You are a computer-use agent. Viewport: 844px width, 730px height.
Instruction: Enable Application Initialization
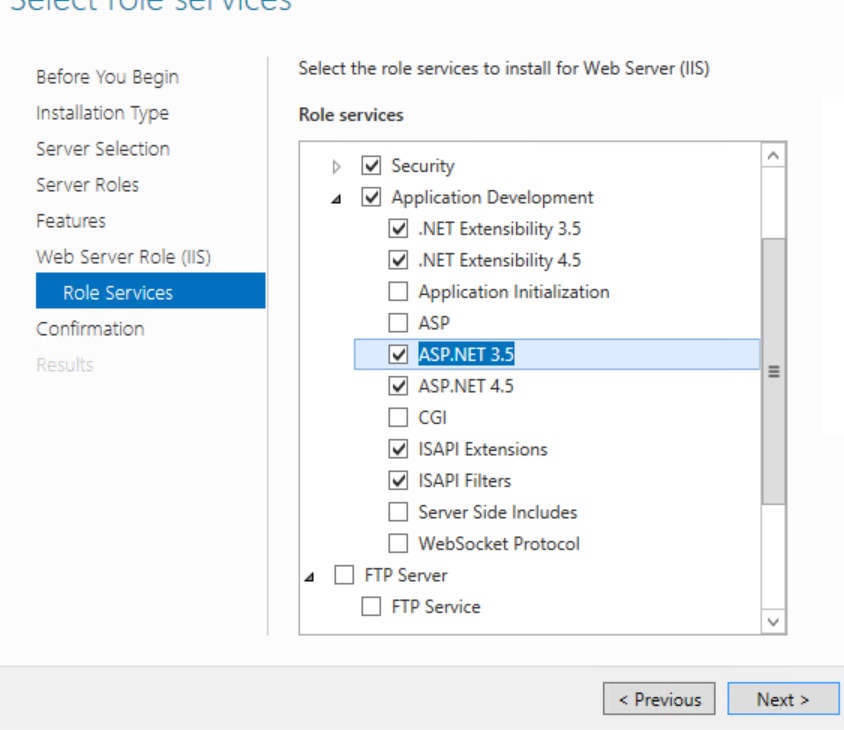(398, 291)
